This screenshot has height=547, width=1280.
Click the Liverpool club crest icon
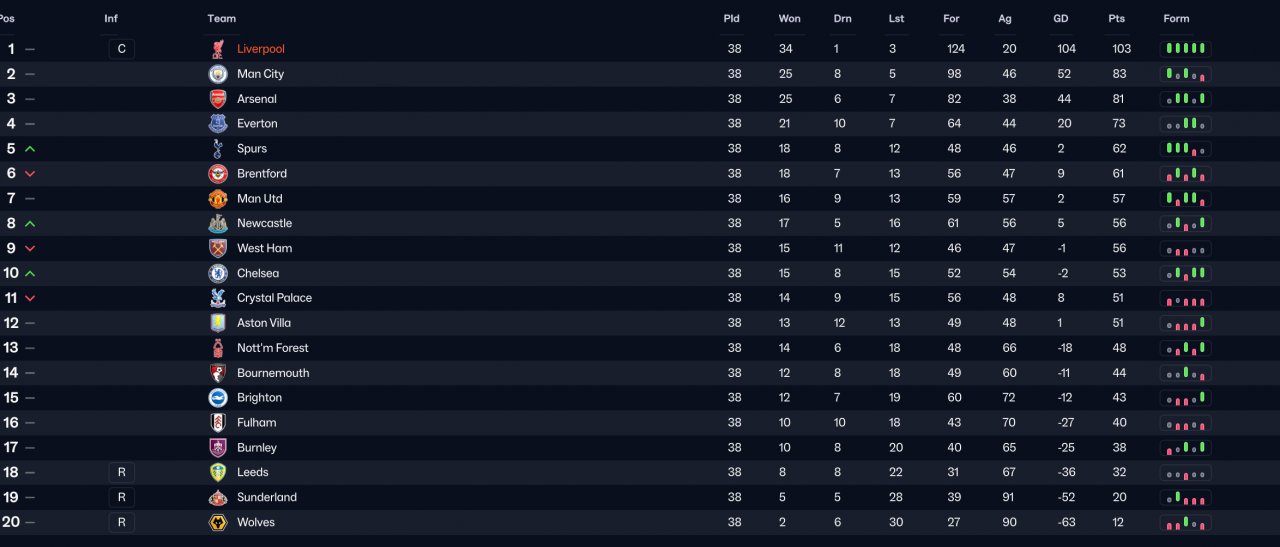coord(218,49)
